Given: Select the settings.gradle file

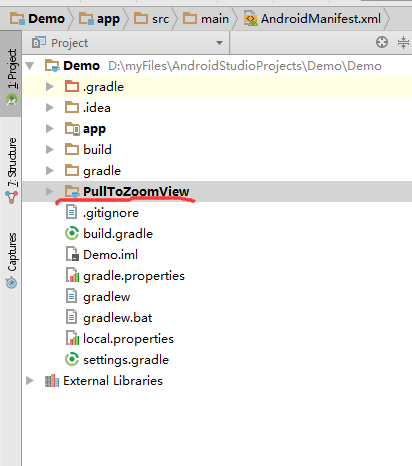Looking at the screenshot, I should (x=217, y=360).
